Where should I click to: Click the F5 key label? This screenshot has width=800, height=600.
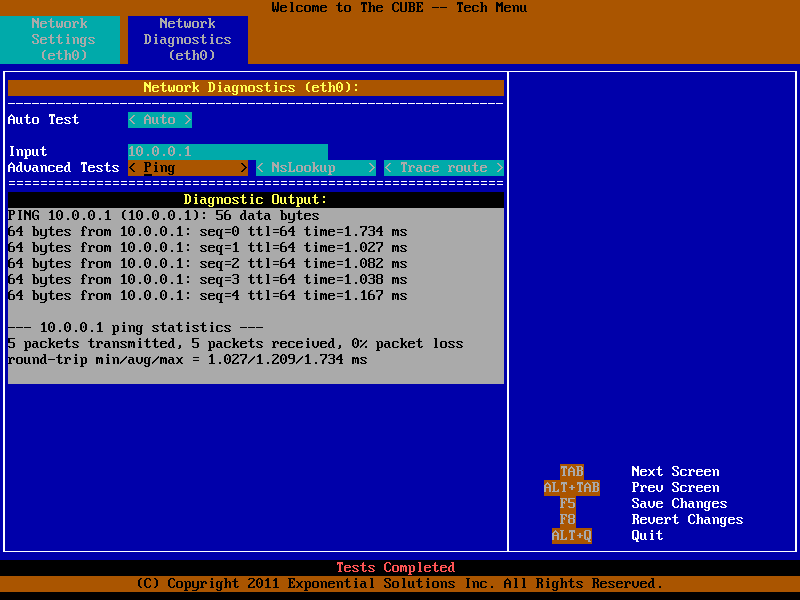pos(568,504)
